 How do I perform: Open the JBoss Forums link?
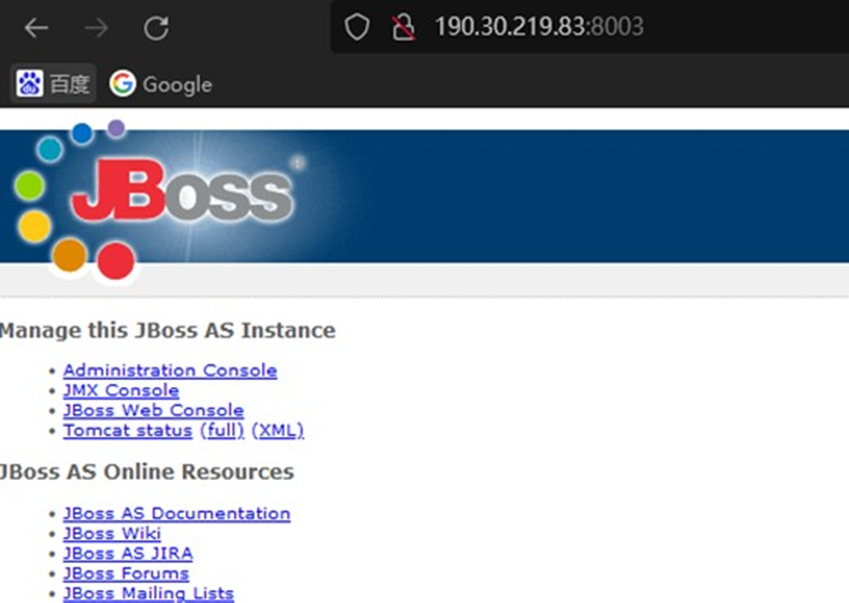(x=126, y=573)
